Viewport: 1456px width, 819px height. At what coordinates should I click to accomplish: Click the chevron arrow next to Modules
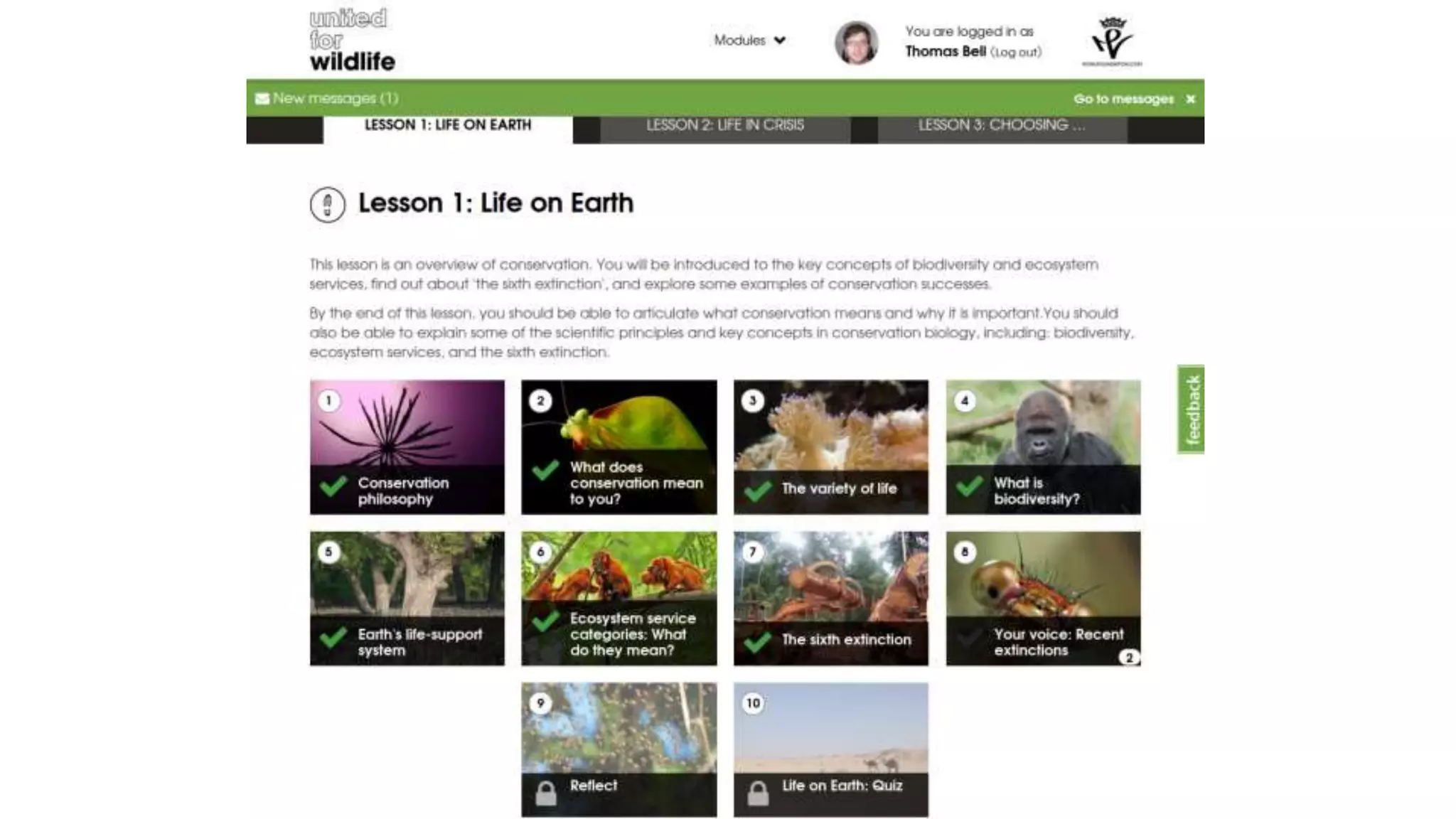pos(780,41)
